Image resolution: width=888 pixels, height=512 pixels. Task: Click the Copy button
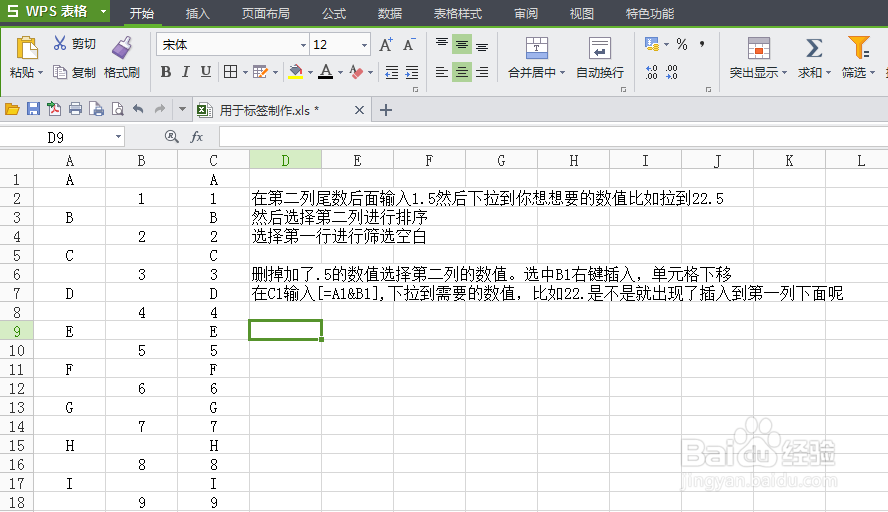pos(74,72)
